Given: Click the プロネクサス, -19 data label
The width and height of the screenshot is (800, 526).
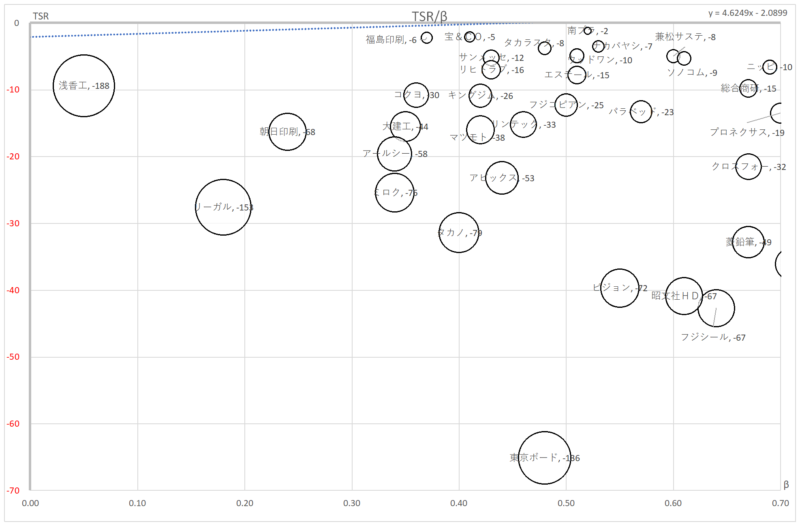Looking at the screenshot, I should point(747,132).
